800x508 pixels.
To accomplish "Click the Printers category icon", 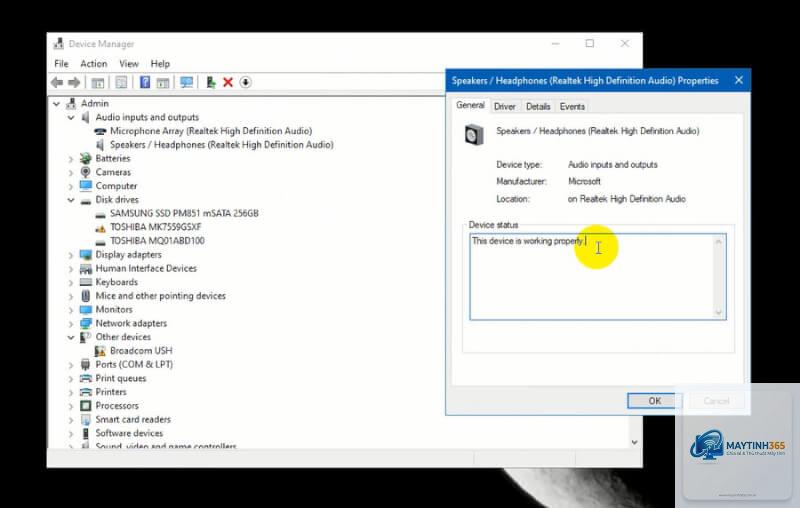I will 86,392.
